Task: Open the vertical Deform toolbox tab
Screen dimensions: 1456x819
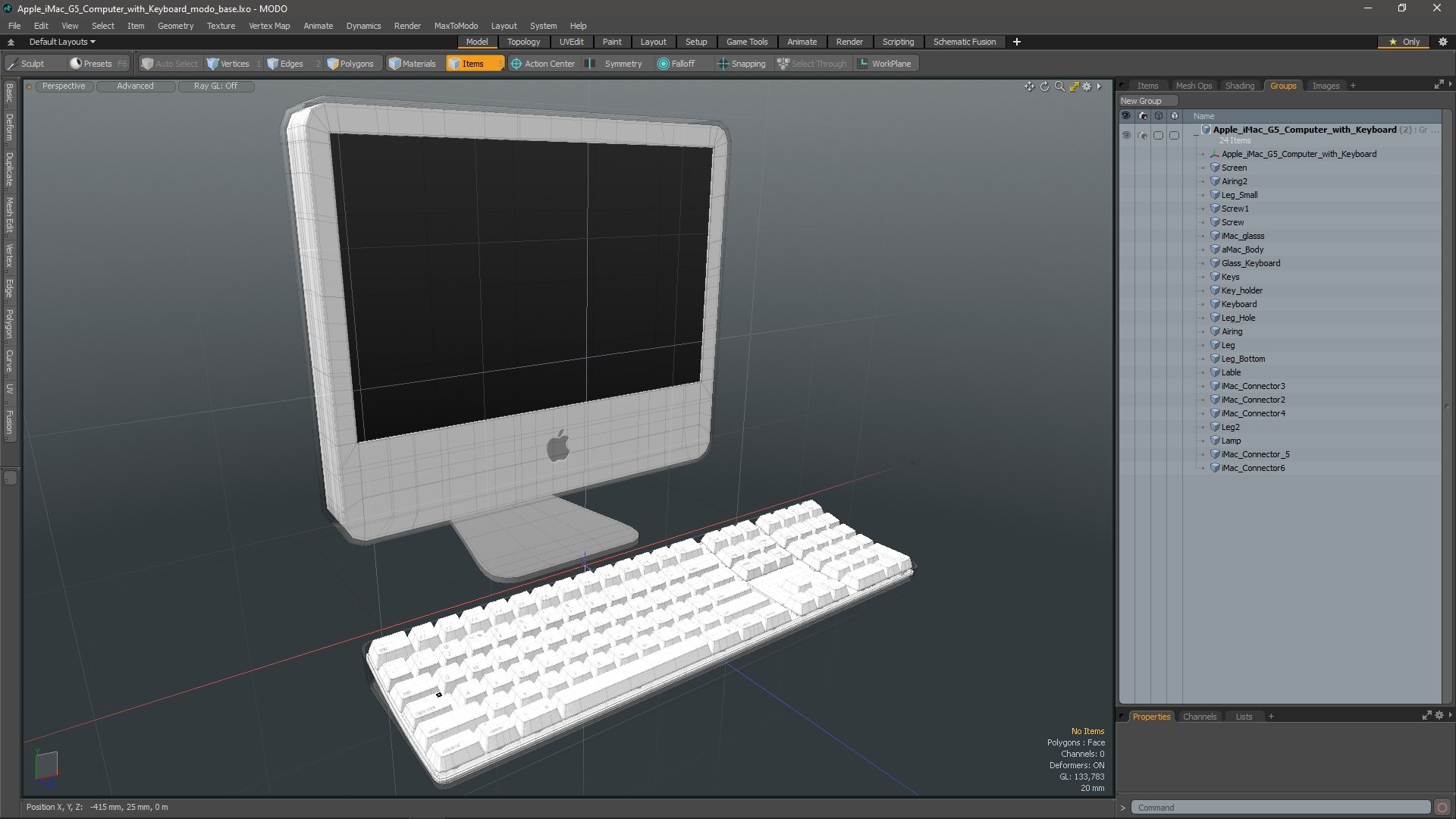Action: point(10,128)
